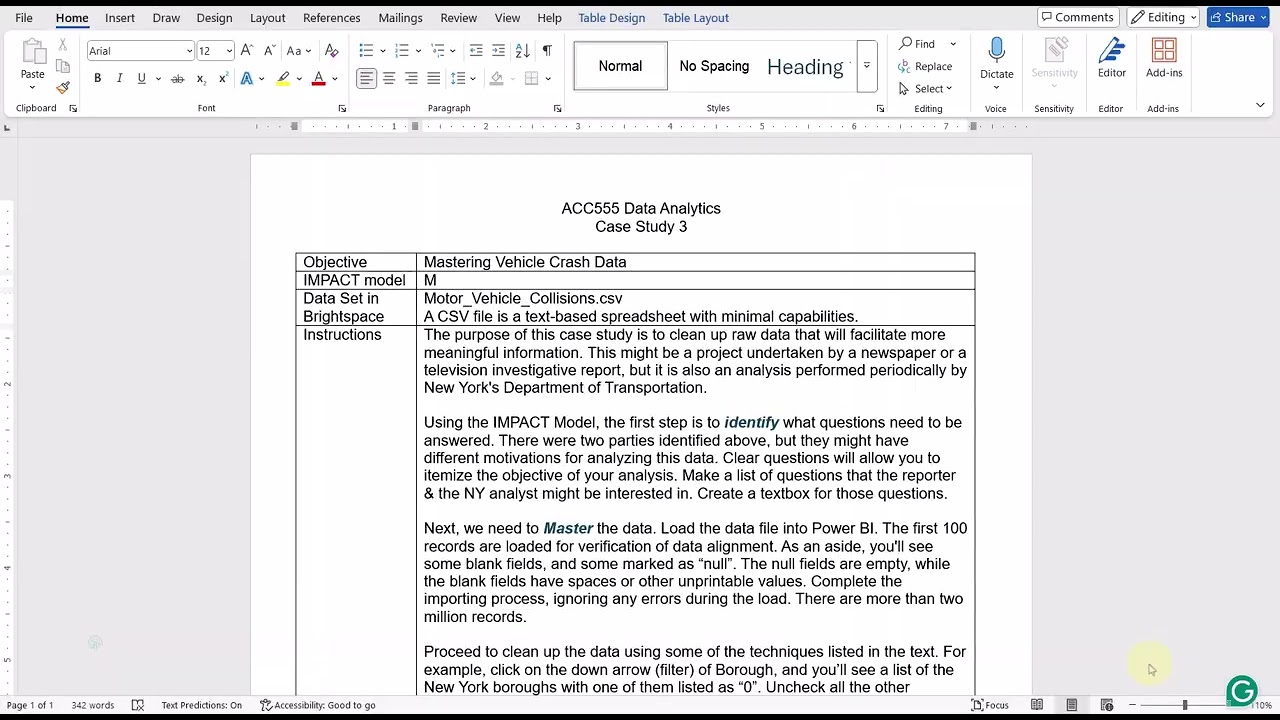This screenshot has height=720, width=1280.
Task: Click Replace in Editing group
Action: (925, 66)
